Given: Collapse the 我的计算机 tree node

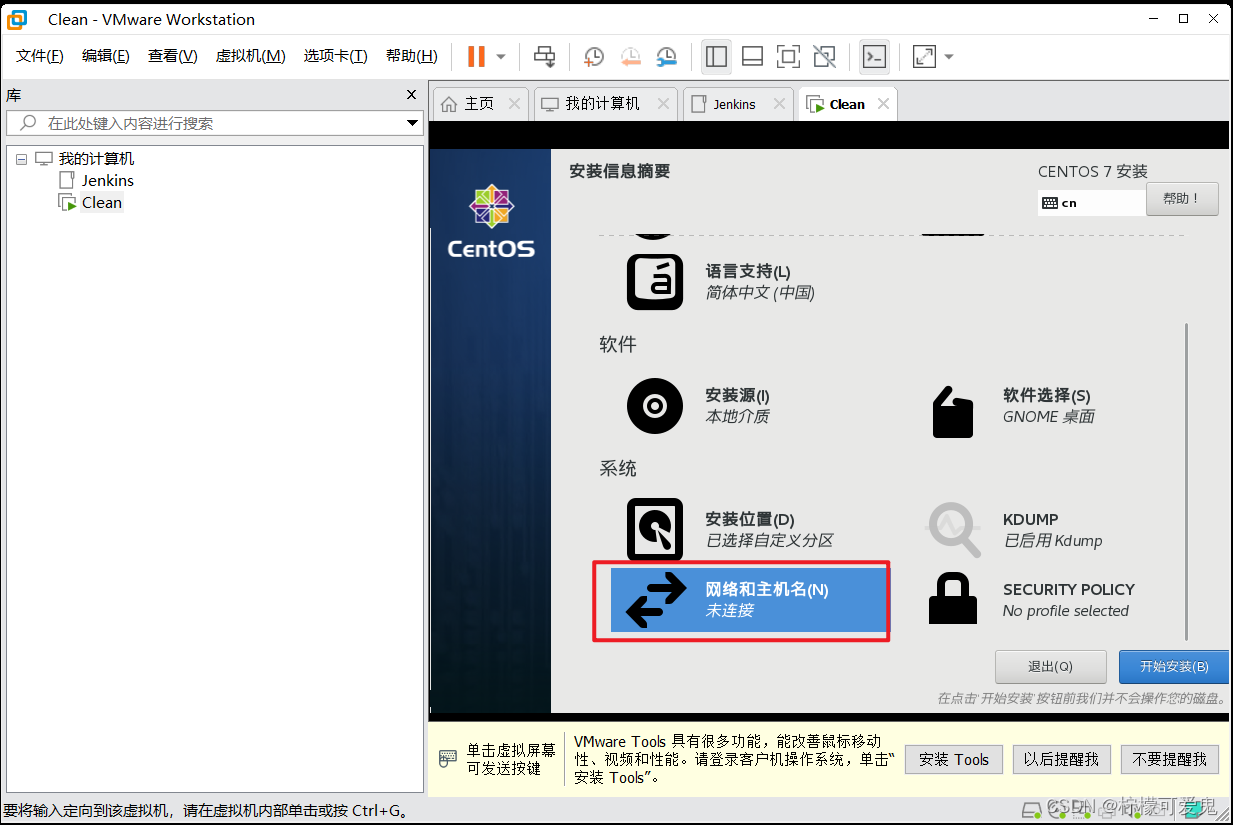Looking at the screenshot, I should pyautogui.click(x=21, y=159).
